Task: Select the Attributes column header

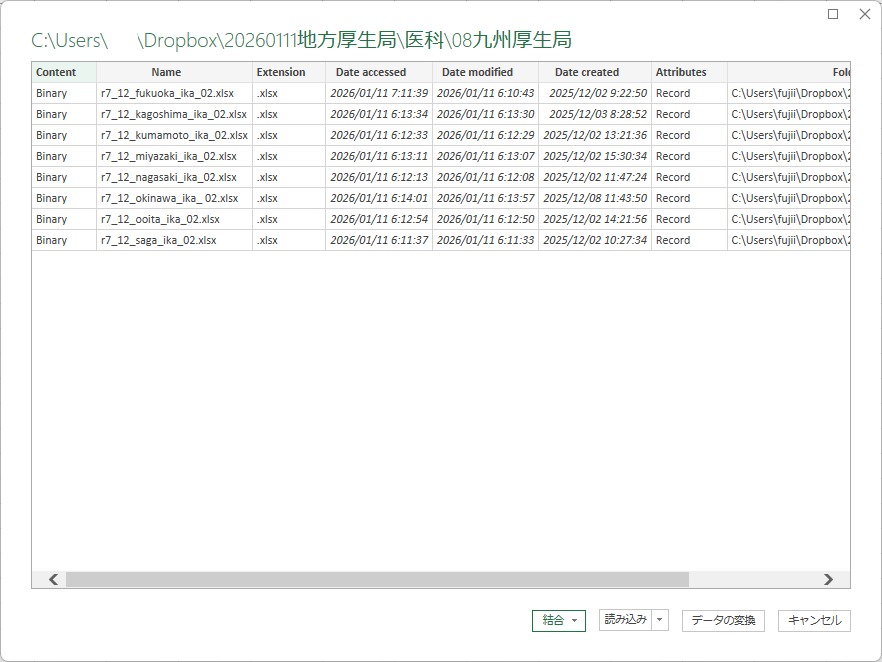Action: pyautogui.click(x=681, y=72)
